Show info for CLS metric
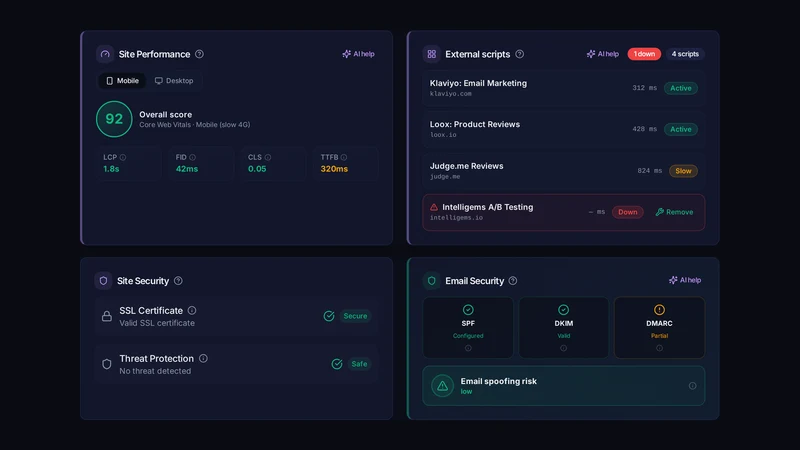 268,158
